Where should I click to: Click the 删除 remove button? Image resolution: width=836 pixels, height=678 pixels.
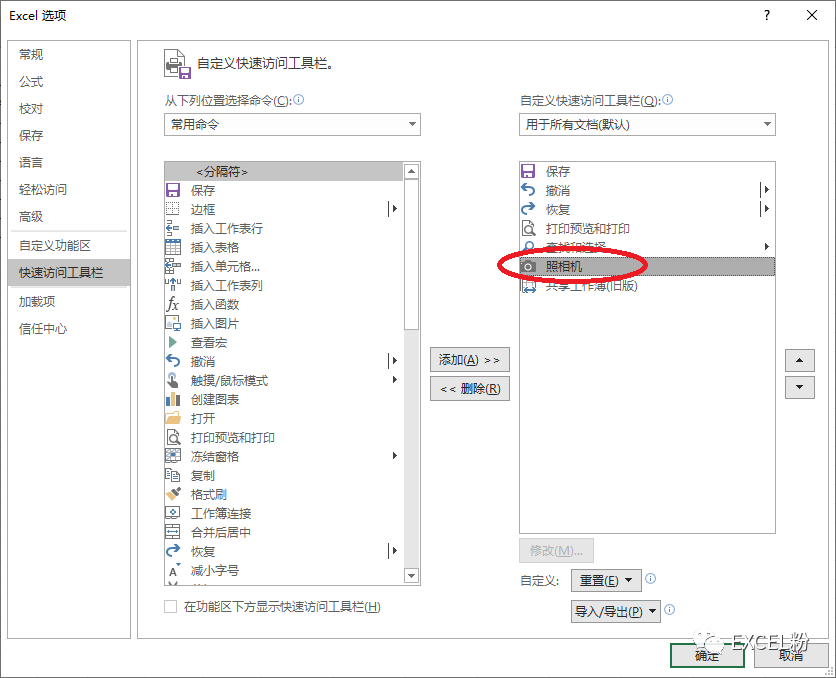470,389
